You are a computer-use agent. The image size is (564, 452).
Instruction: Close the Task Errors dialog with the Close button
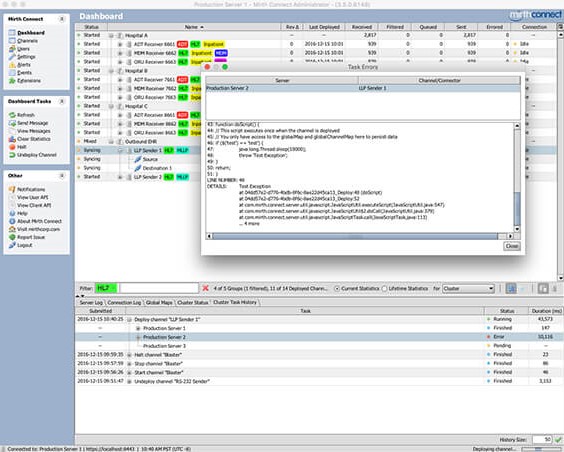point(511,246)
